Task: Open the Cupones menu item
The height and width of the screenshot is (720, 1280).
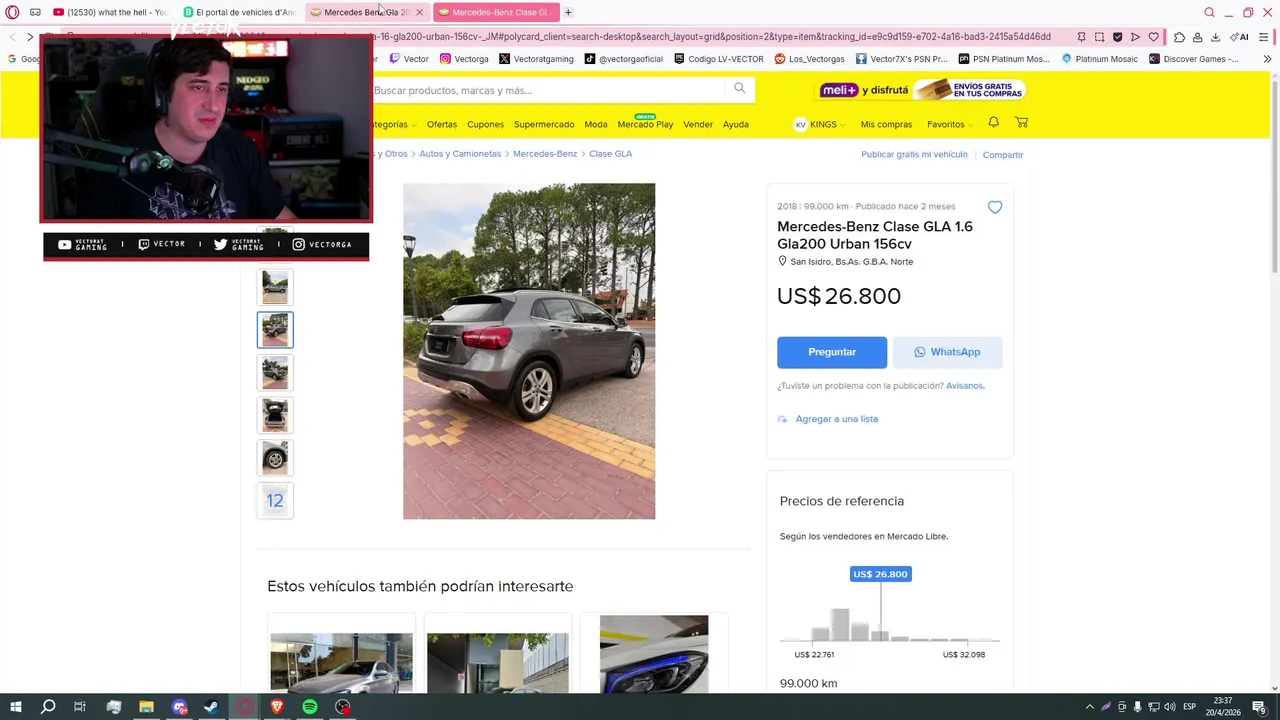Action: click(x=486, y=125)
